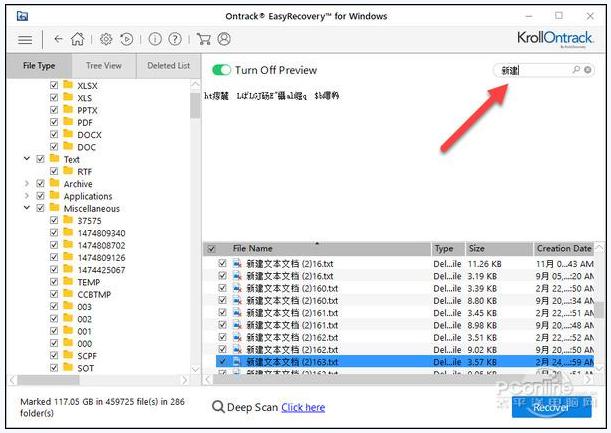611x433 pixels.
Task: Click the tree panel vertical scrollbar thumb
Action: coord(195,105)
